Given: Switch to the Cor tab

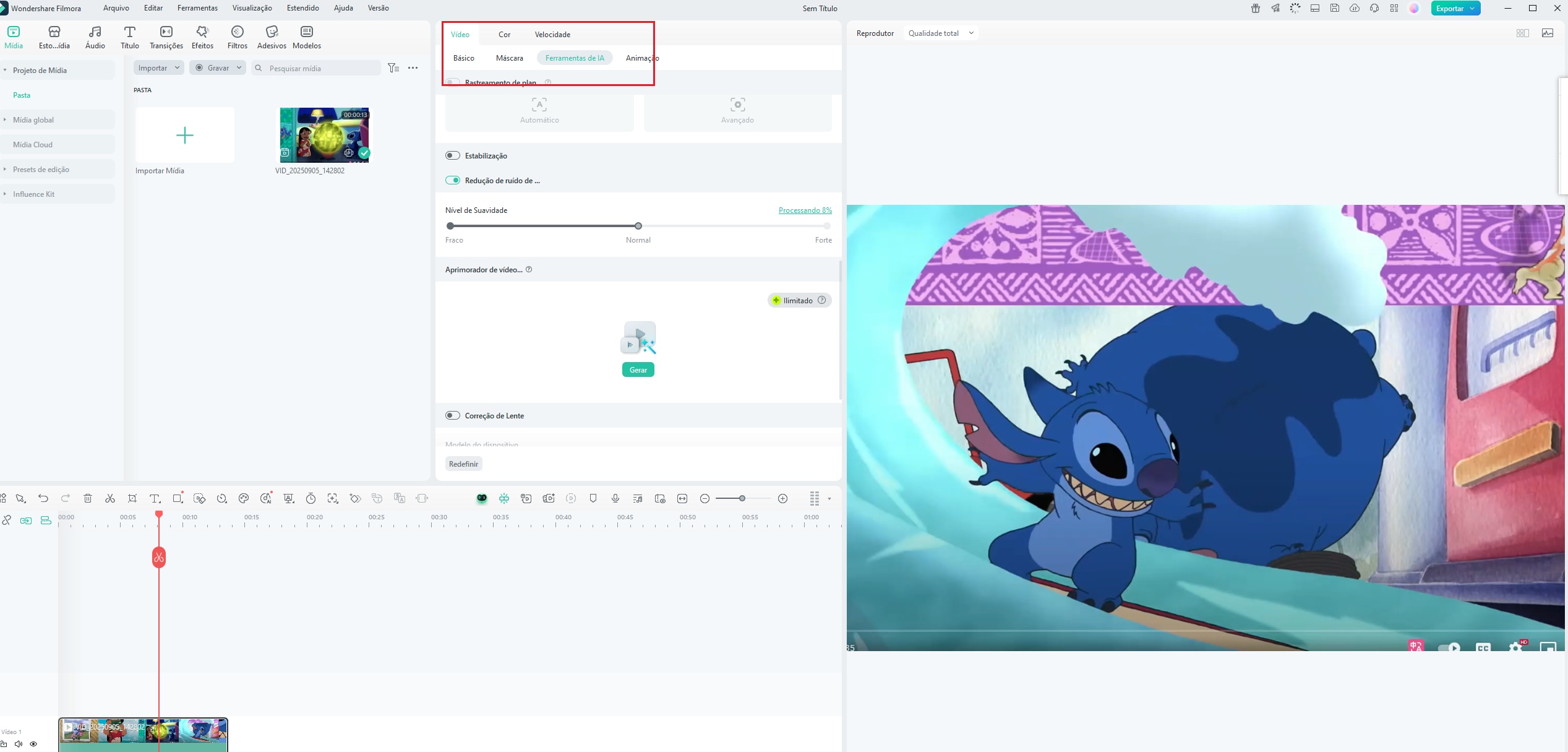Looking at the screenshot, I should coord(505,34).
